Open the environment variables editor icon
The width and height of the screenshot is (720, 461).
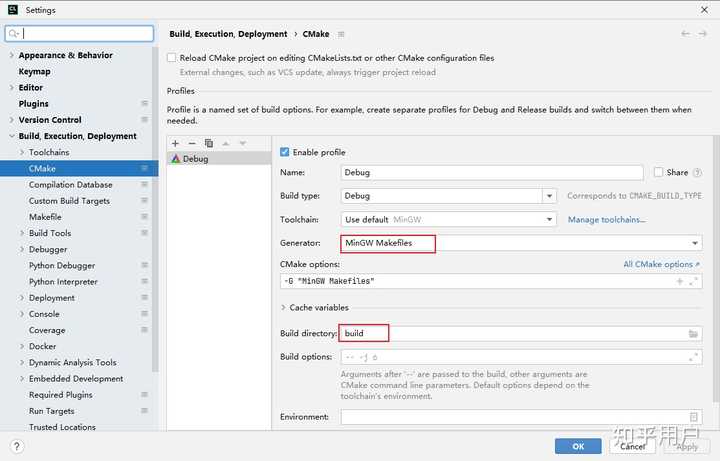click(x=694, y=417)
